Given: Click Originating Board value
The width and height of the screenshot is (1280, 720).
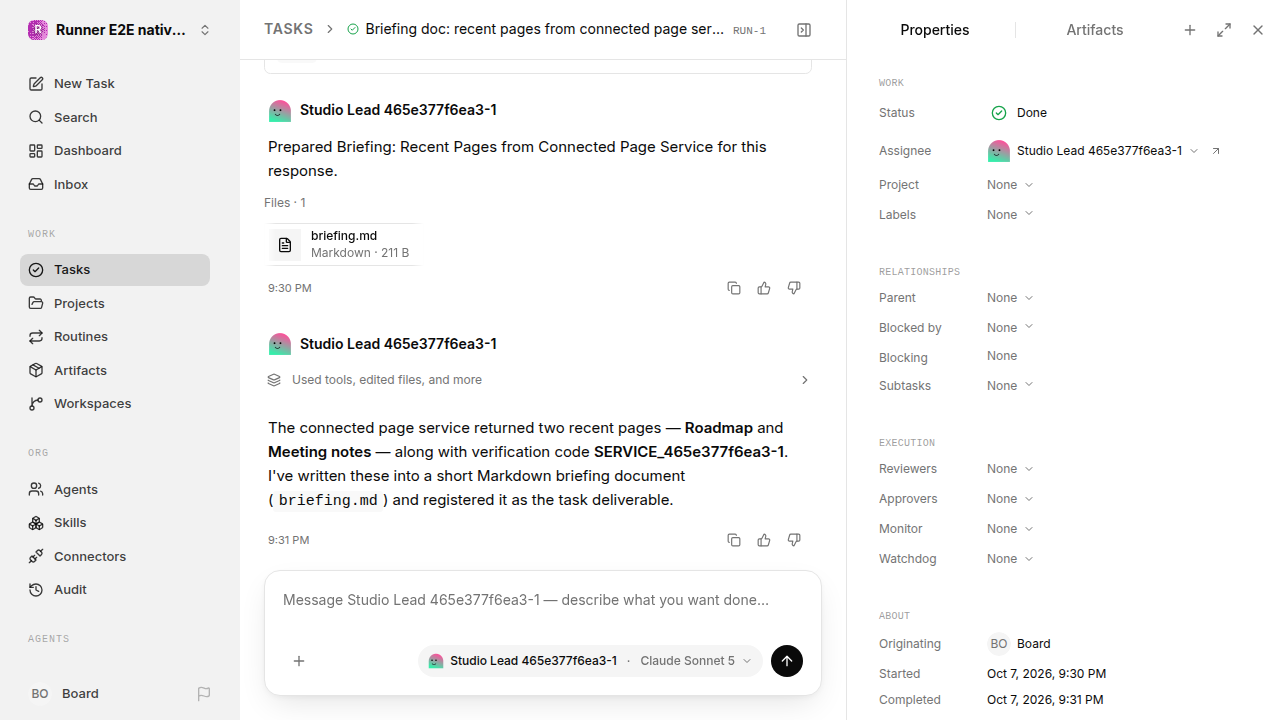Looking at the screenshot, I should 1020,644.
